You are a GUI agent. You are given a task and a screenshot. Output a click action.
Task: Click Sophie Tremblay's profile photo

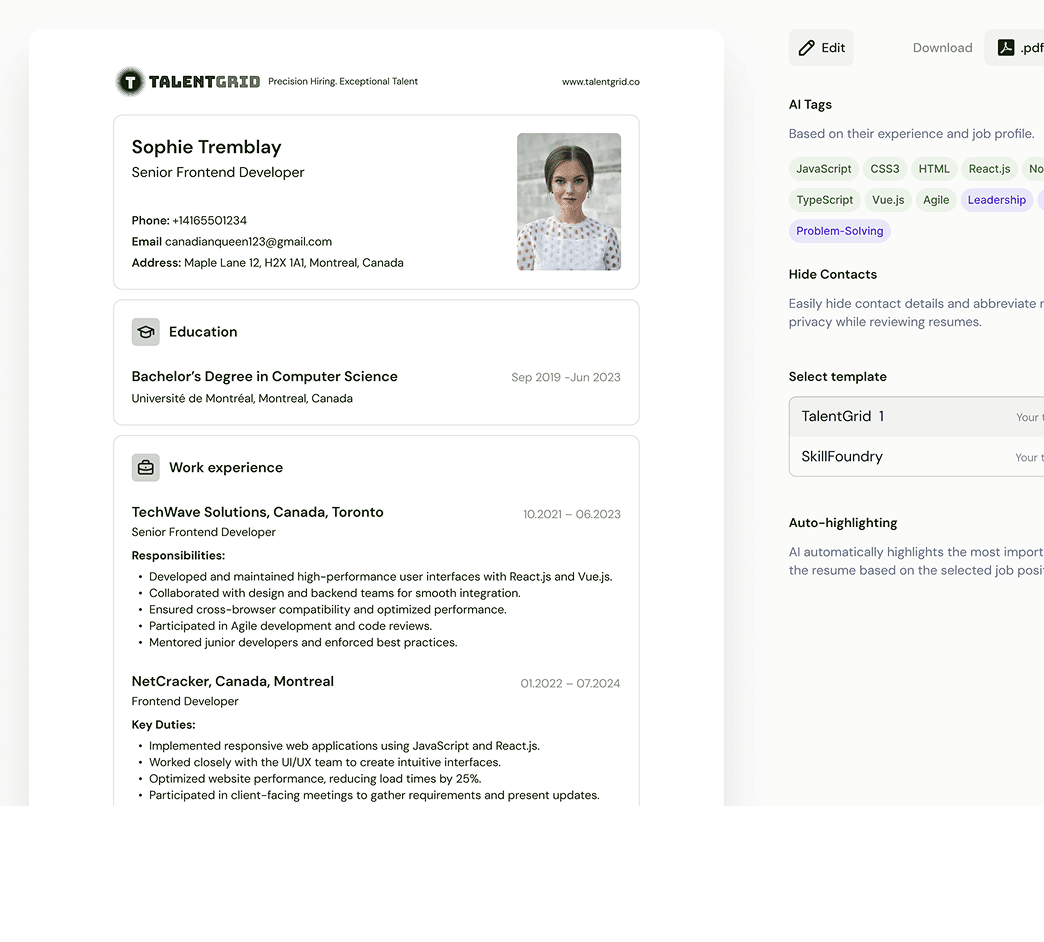tap(568, 202)
